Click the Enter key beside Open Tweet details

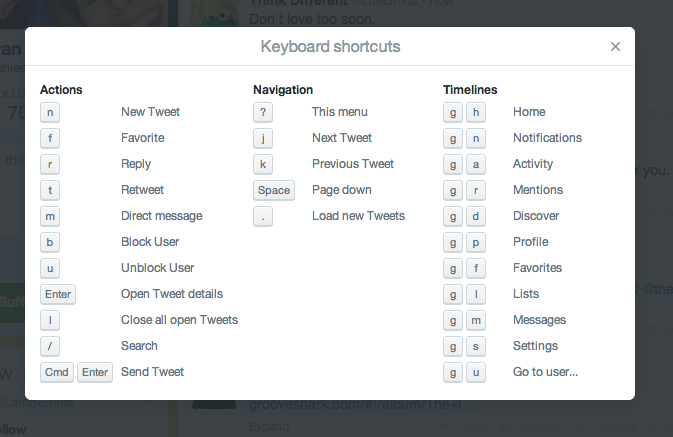[x=58, y=294]
